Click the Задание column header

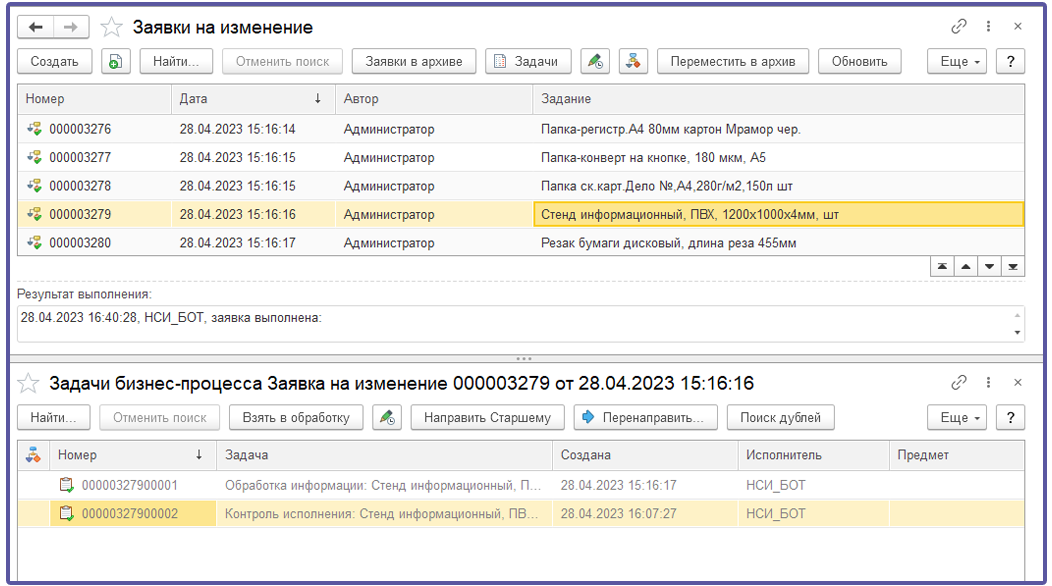click(778, 99)
